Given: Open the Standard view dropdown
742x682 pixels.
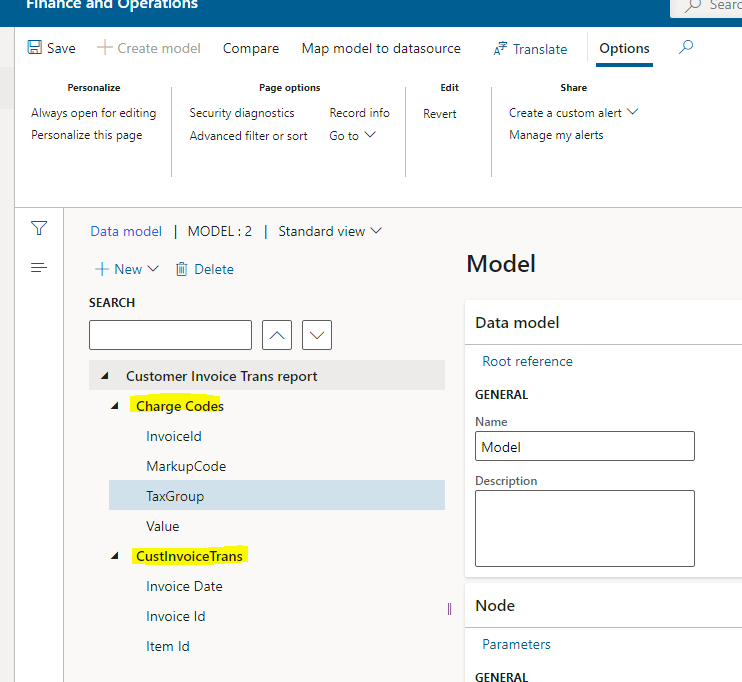Looking at the screenshot, I should (330, 231).
